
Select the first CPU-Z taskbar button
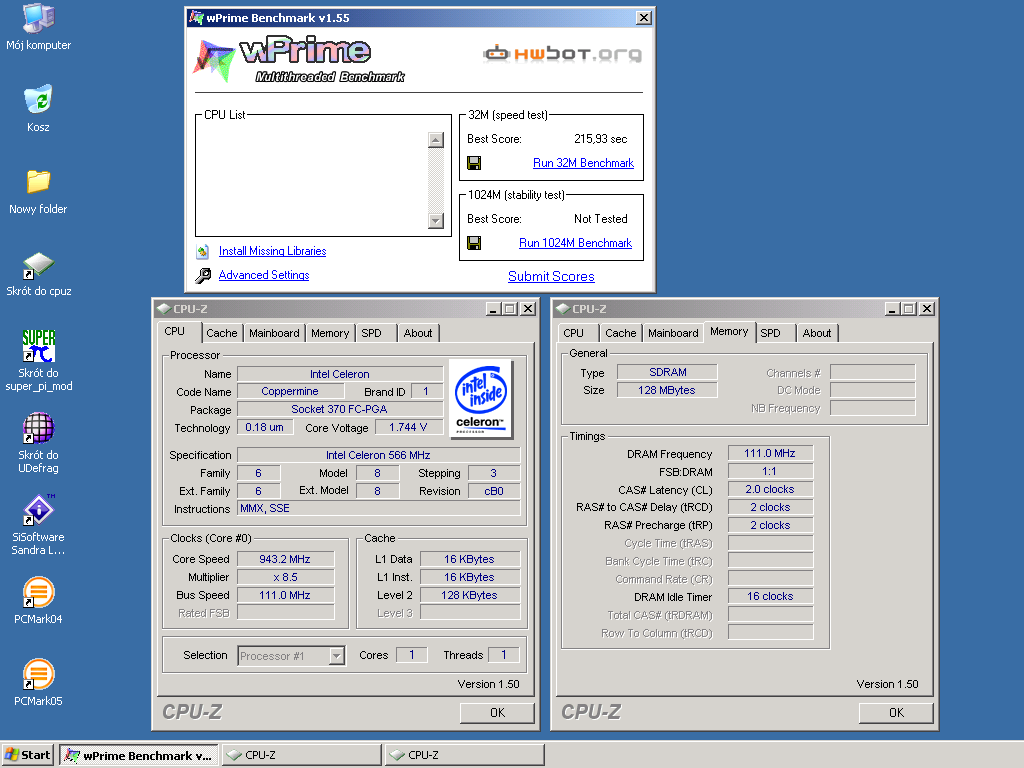(x=302, y=756)
